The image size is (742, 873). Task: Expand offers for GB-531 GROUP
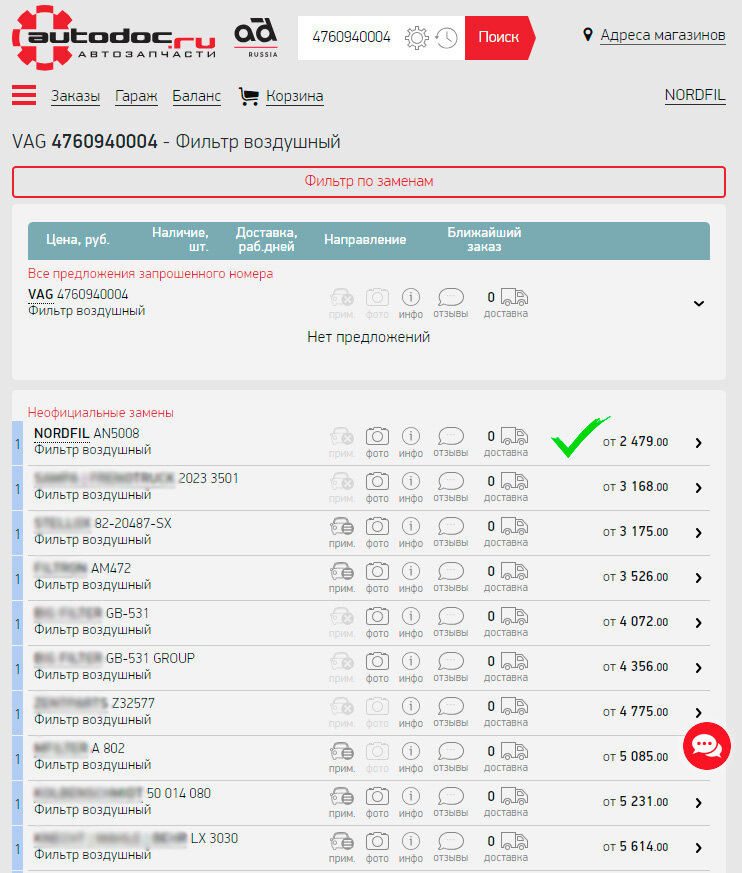[699, 668]
